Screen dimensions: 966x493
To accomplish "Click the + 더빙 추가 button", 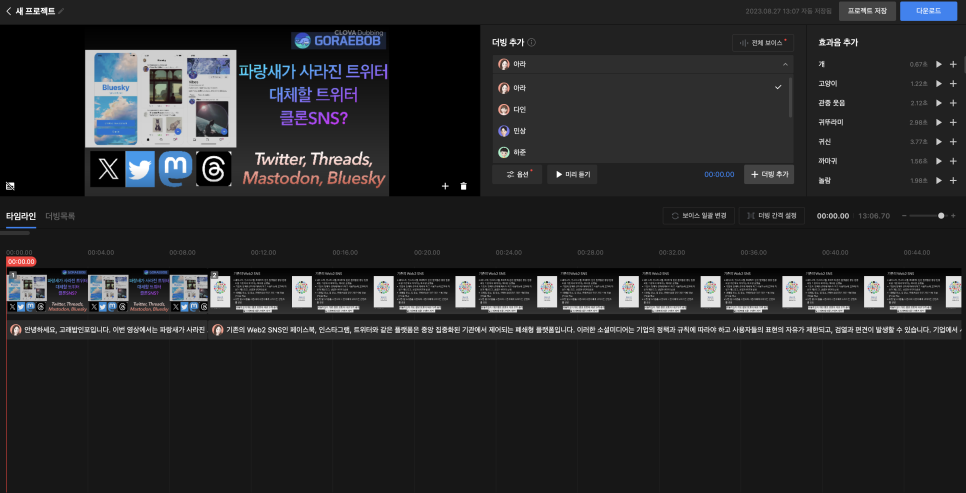I will coord(769,174).
